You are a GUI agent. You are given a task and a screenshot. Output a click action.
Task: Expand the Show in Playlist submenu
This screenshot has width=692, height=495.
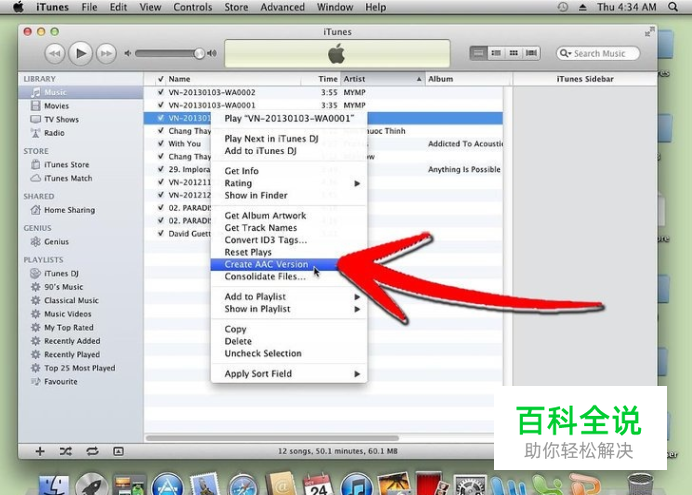tap(289, 309)
